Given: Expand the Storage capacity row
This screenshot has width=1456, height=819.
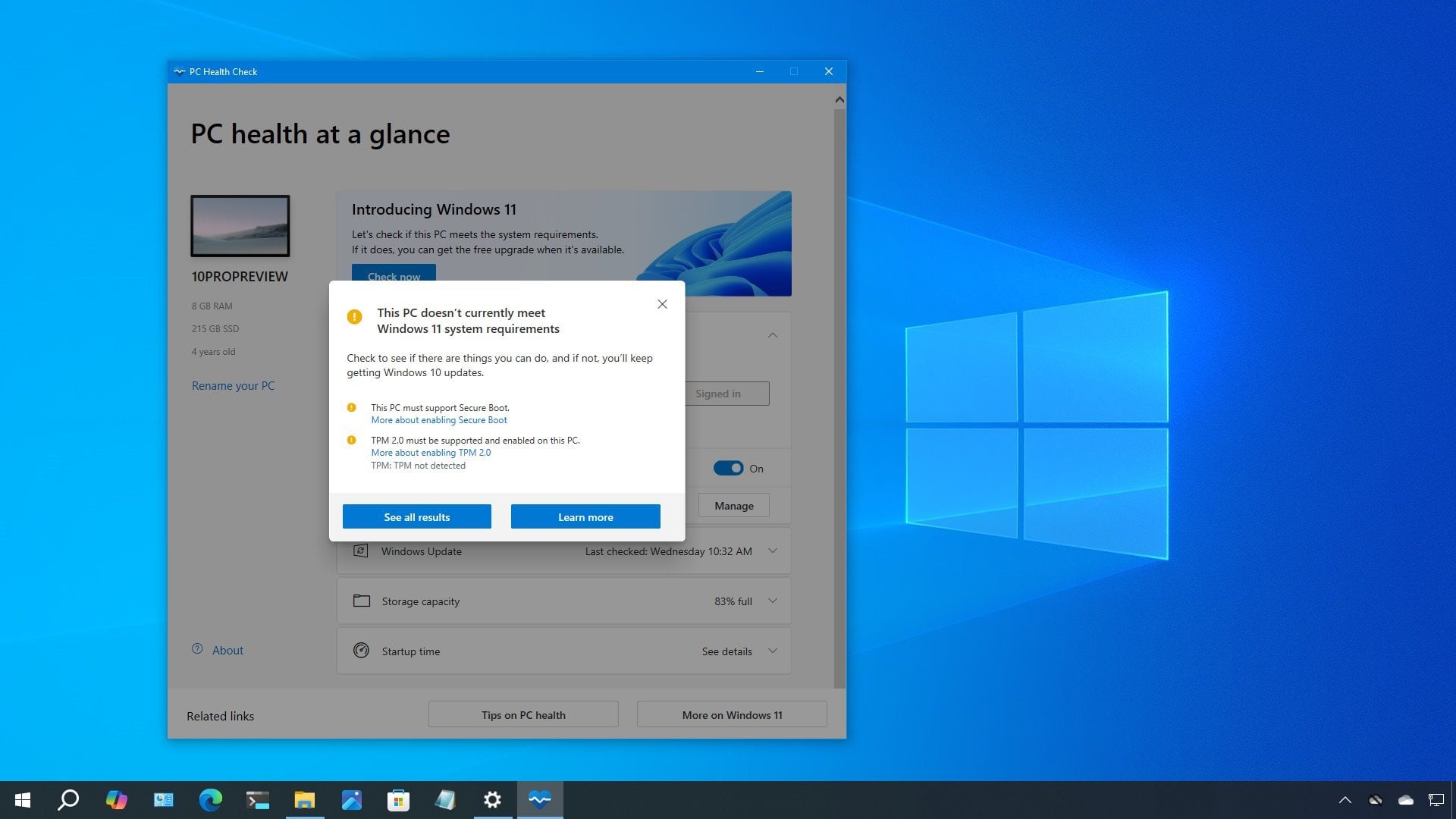Looking at the screenshot, I should pos(773,601).
